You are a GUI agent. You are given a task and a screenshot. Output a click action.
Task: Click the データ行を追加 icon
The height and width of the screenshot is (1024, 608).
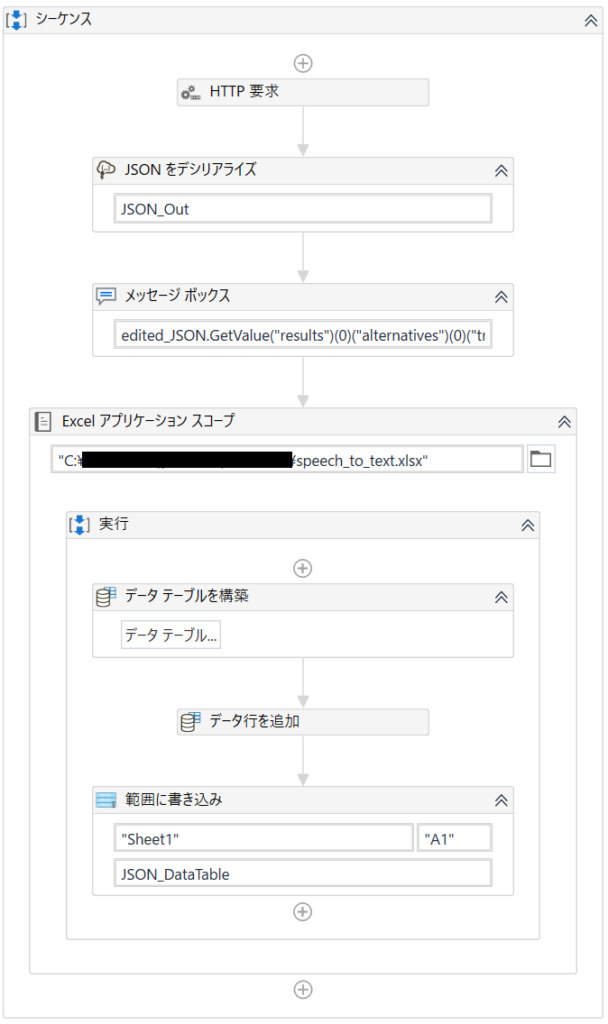click(x=191, y=722)
